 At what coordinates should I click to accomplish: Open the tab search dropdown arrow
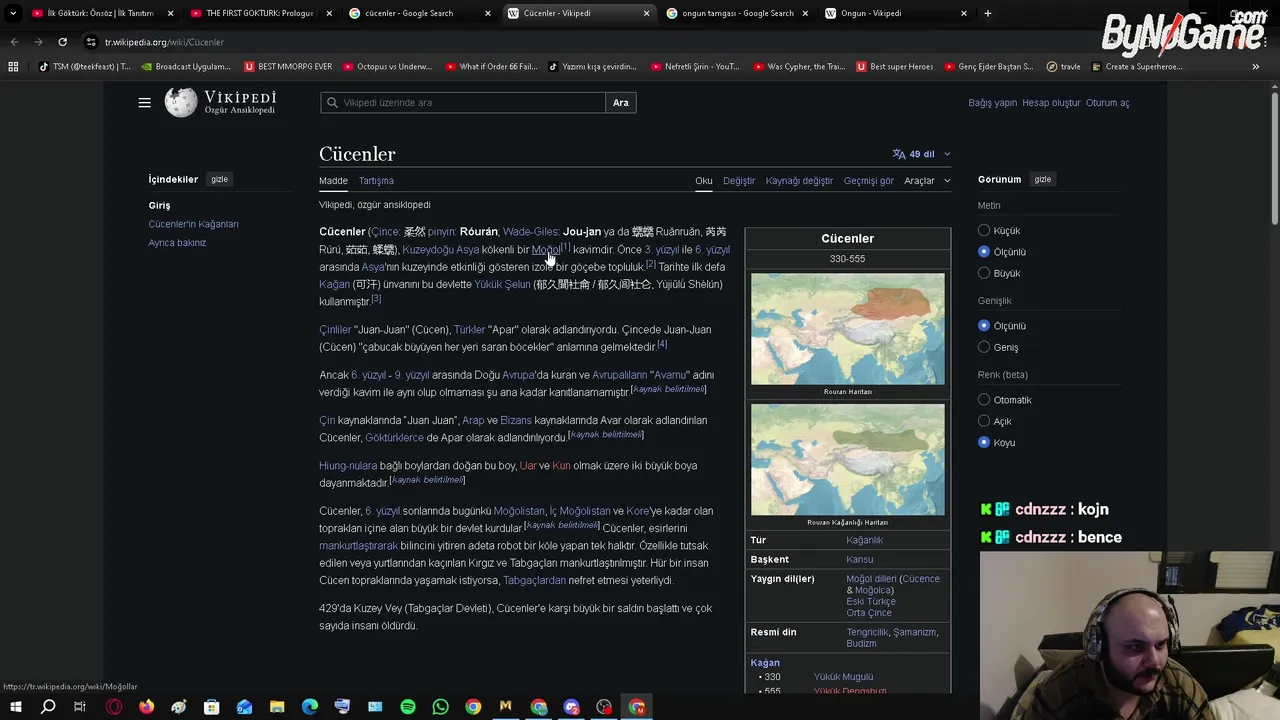13,13
